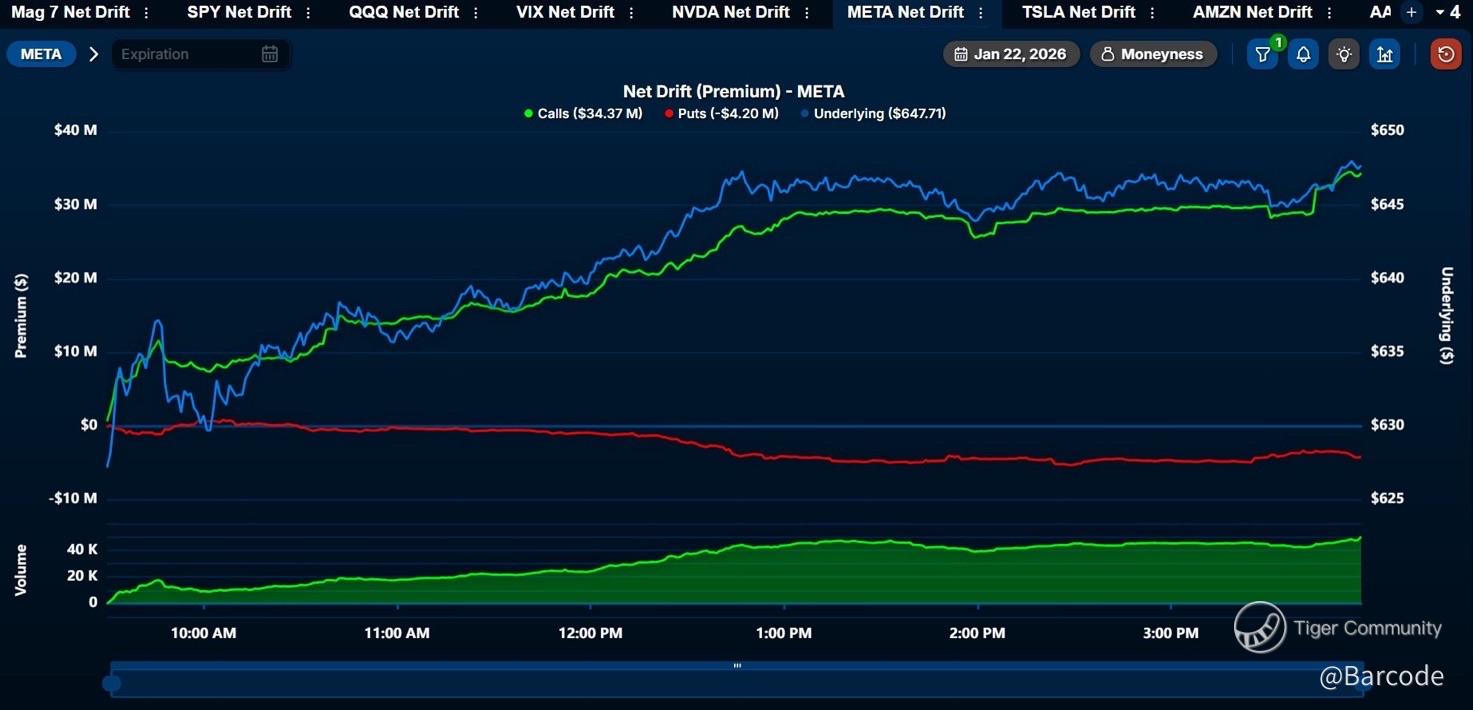Click the 2:00 PM time axis label
The width and height of the screenshot is (1473, 710).
pyautogui.click(x=977, y=633)
